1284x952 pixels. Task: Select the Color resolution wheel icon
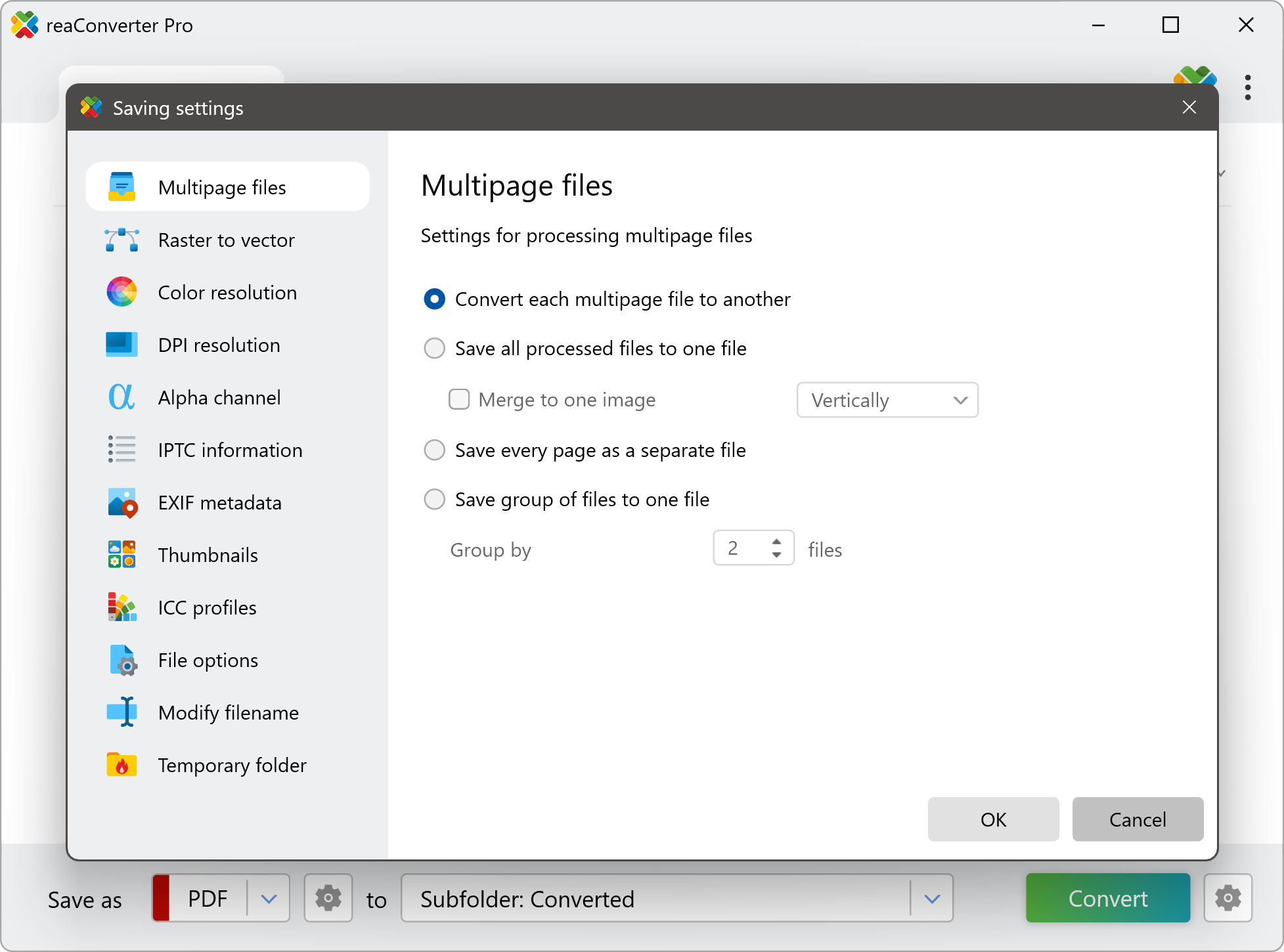coord(122,292)
